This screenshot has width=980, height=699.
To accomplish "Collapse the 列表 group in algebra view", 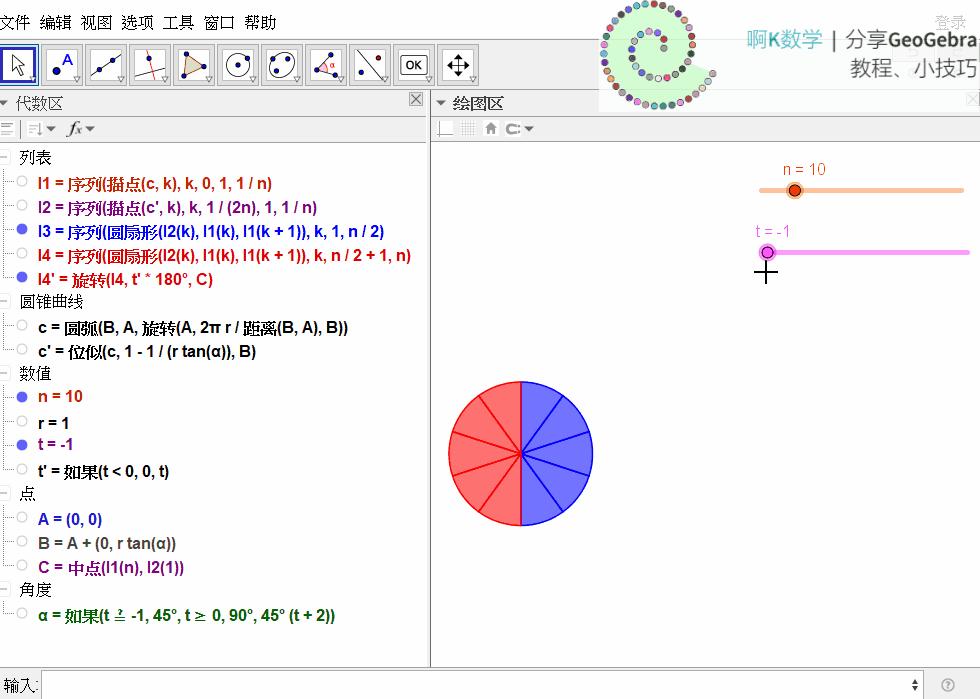I will [x=6, y=157].
